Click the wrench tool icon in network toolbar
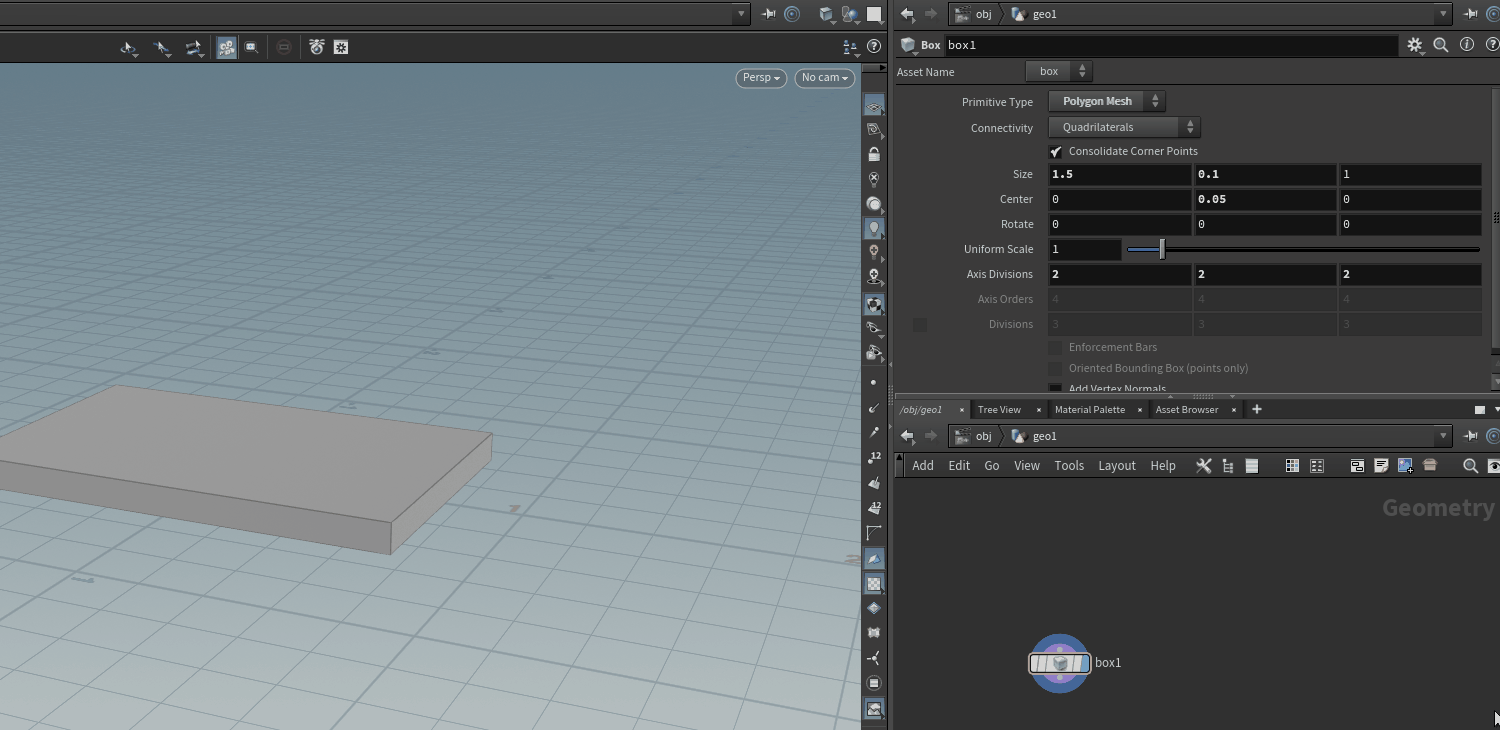The image size is (1500, 730). pyautogui.click(x=1203, y=466)
